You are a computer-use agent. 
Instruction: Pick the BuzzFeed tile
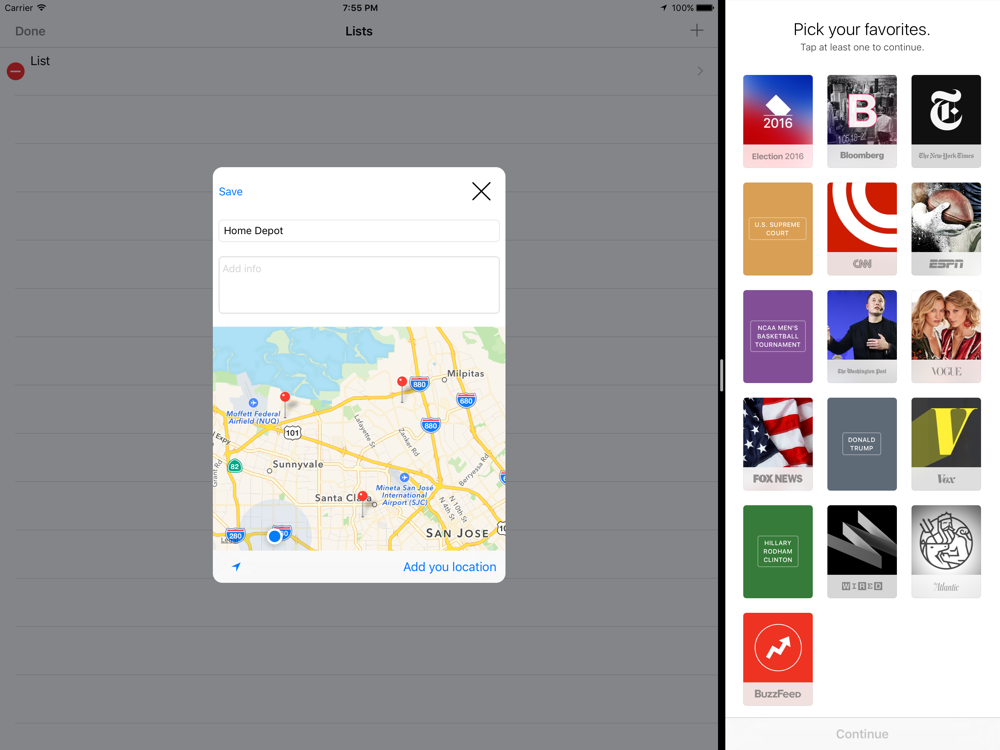coord(777,659)
